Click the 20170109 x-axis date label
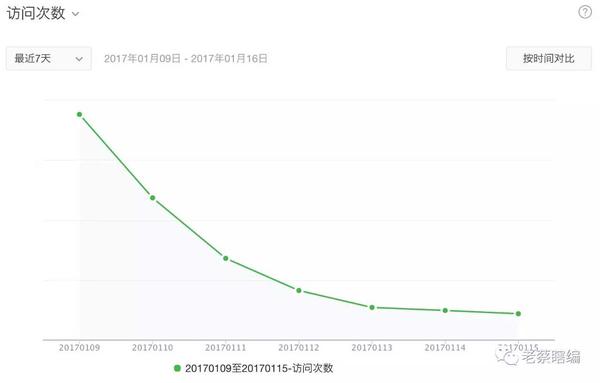This screenshot has width=600, height=383. tap(80, 347)
